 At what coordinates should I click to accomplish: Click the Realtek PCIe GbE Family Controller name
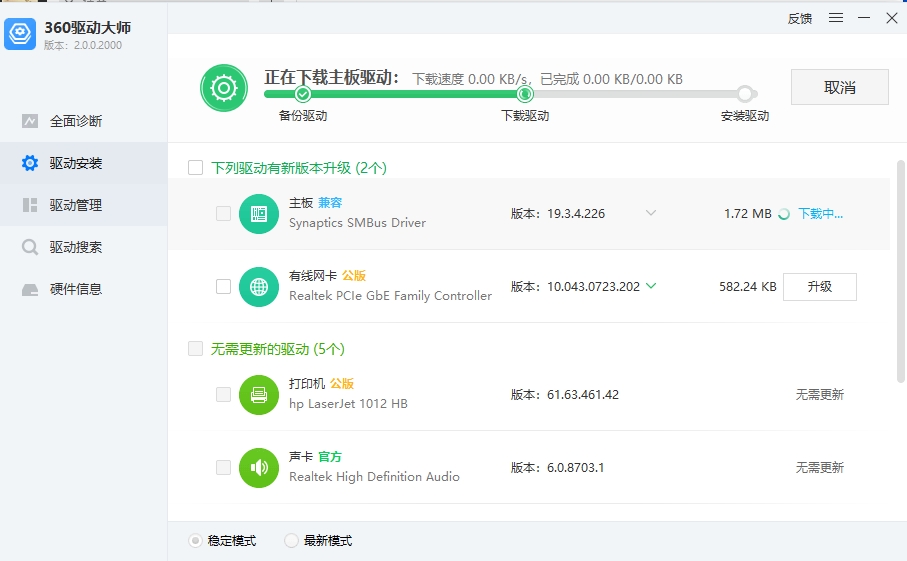click(390, 296)
